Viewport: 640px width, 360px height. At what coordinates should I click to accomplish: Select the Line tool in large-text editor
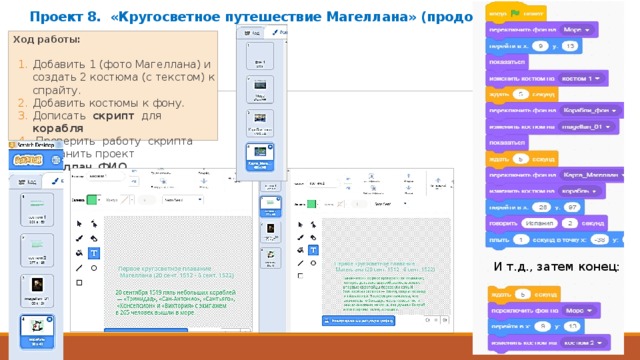coord(79,268)
